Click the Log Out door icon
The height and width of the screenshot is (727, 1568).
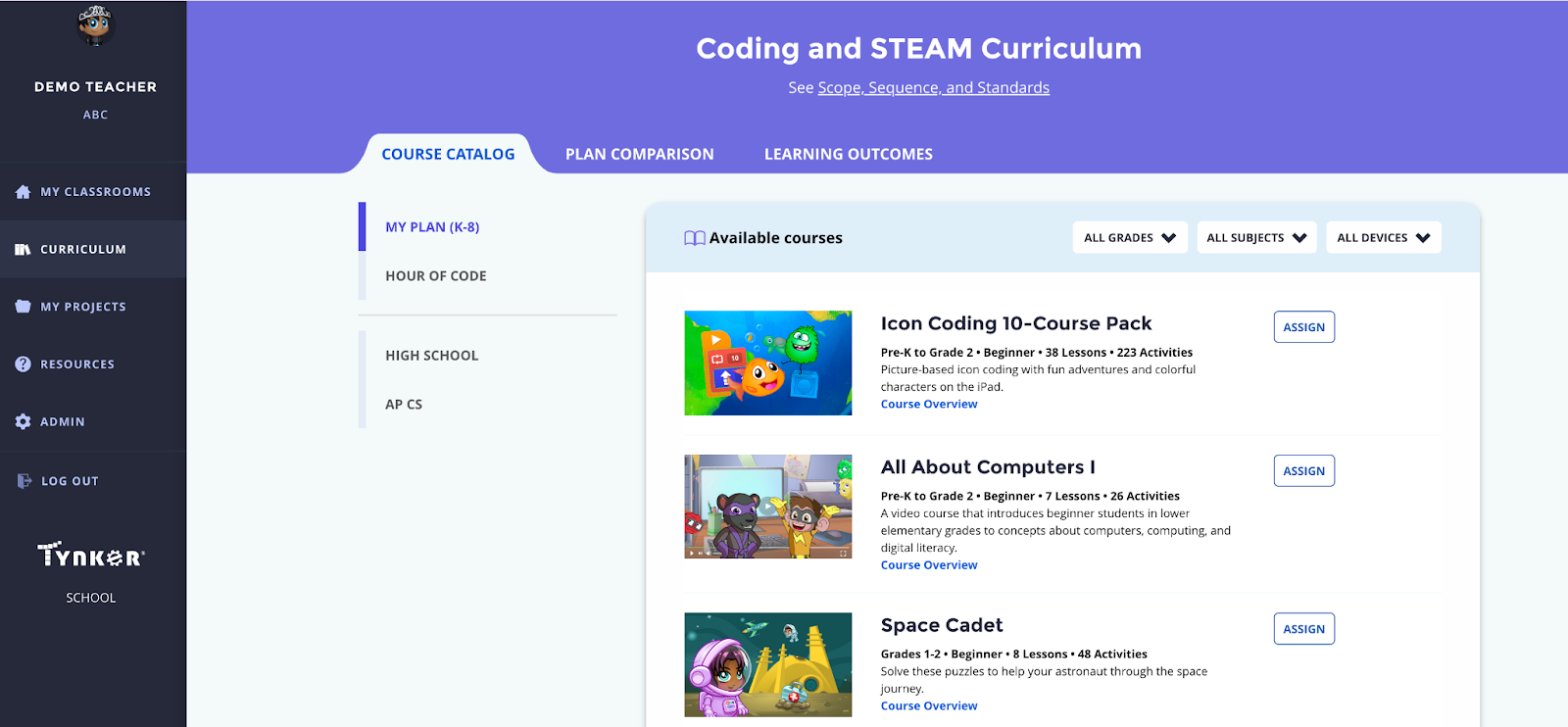point(24,481)
